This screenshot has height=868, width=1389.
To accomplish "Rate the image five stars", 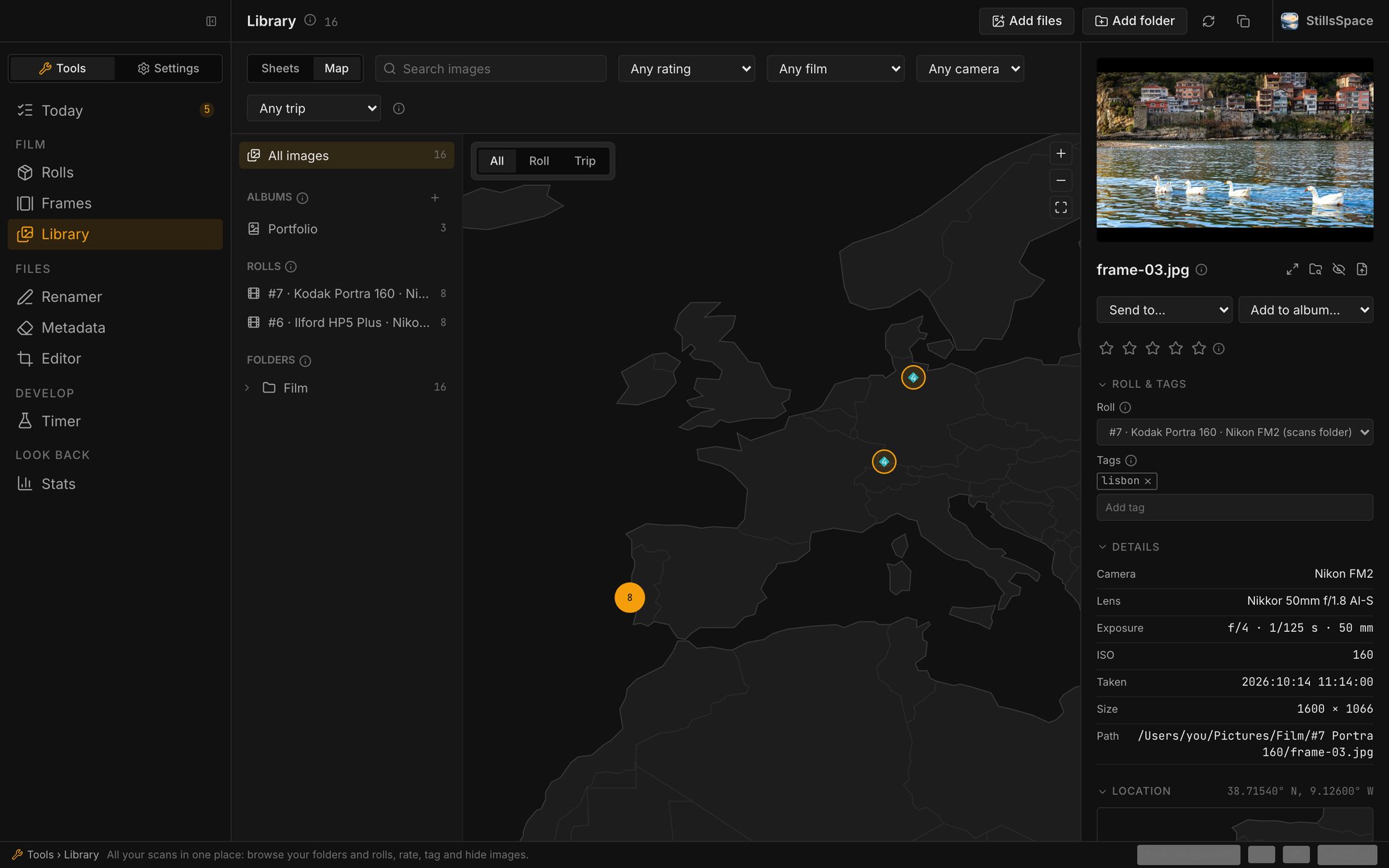I will (1199, 349).
